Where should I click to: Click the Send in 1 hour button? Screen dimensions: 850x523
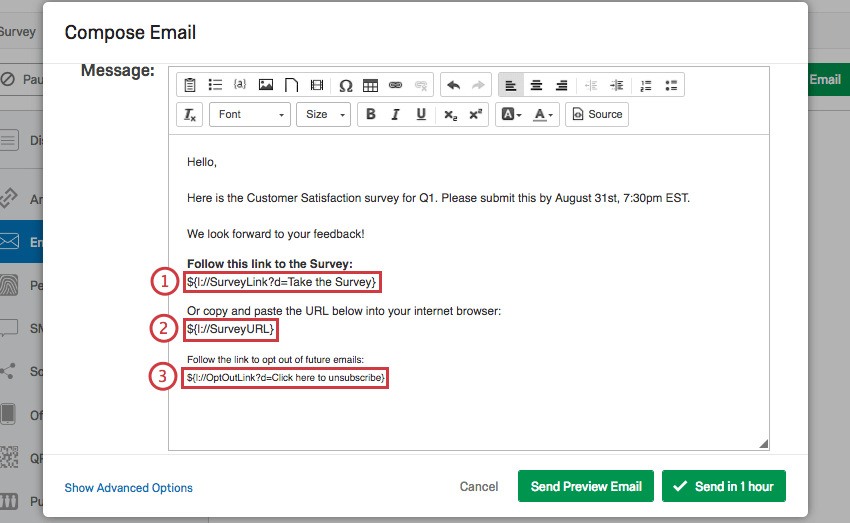(724, 486)
